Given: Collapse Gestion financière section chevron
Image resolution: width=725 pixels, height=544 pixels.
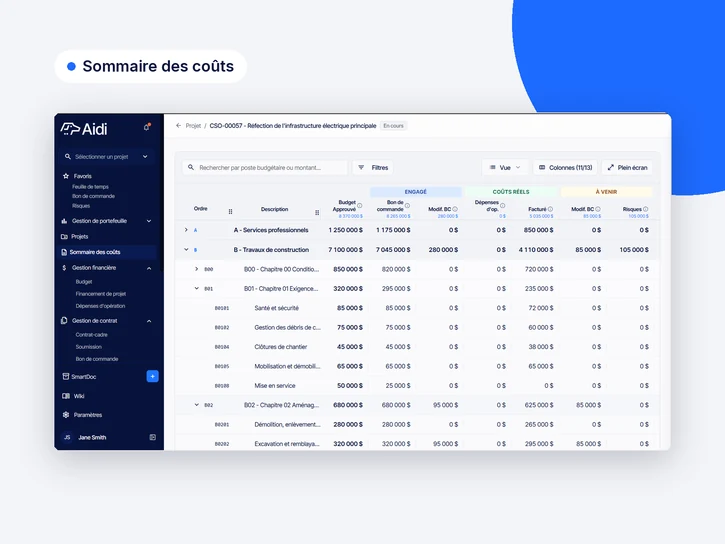Looking at the screenshot, I should (x=149, y=268).
